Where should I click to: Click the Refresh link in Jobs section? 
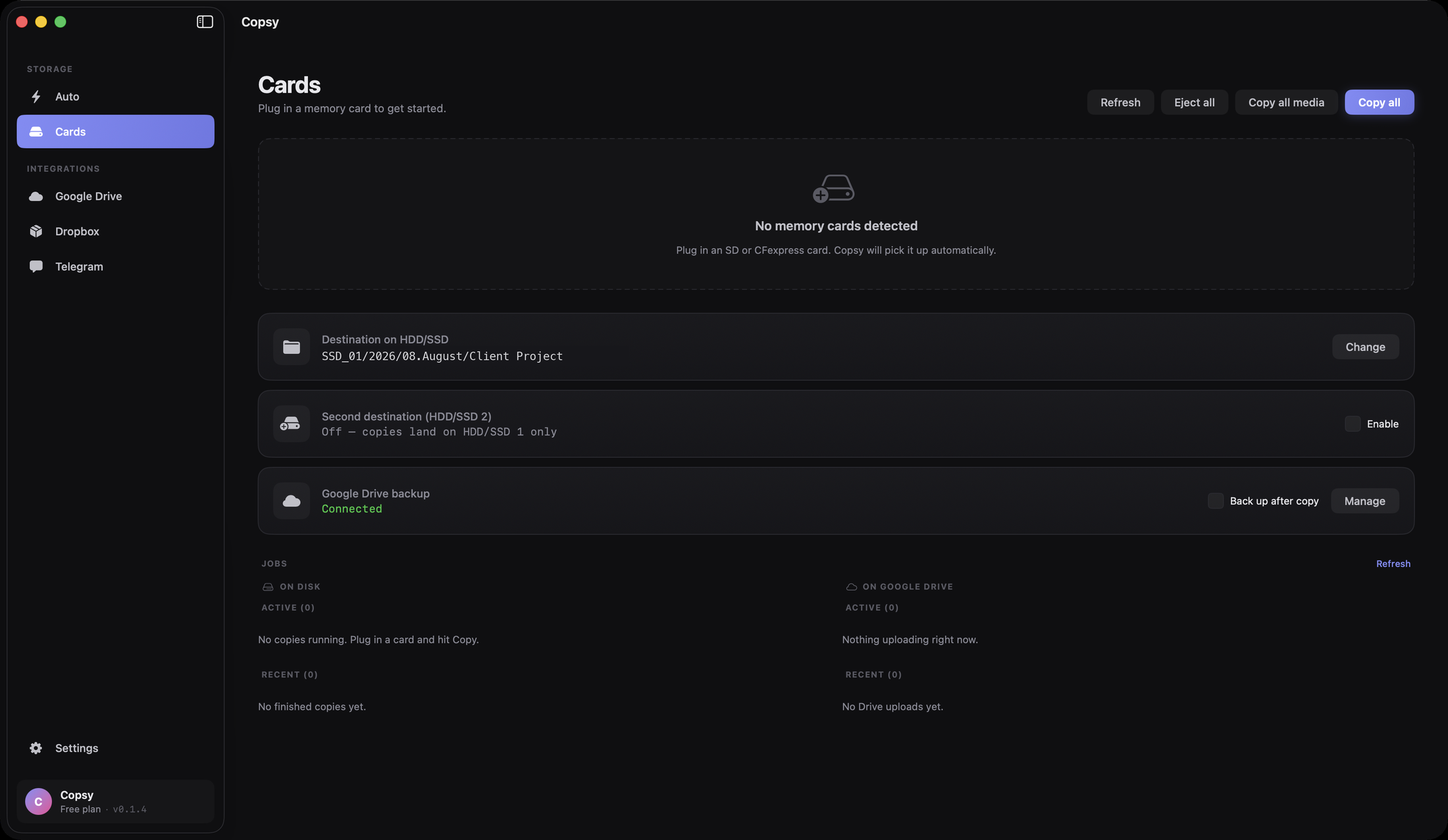pyautogui.click(x=1393, y=564)
